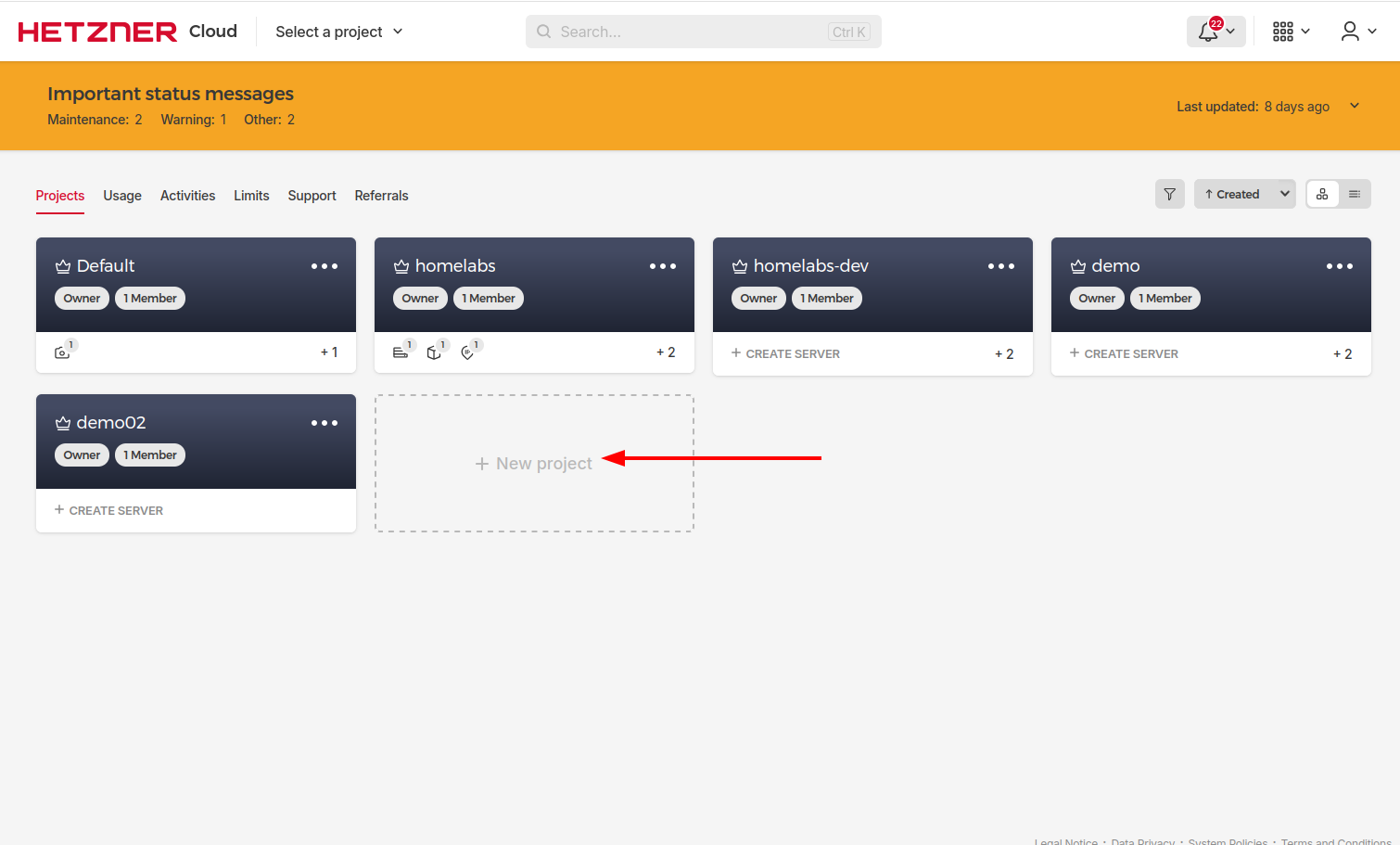The image size is (1400, 845).
Task: Click the Last updated 8 days ago text
Action: (1253, 107)
